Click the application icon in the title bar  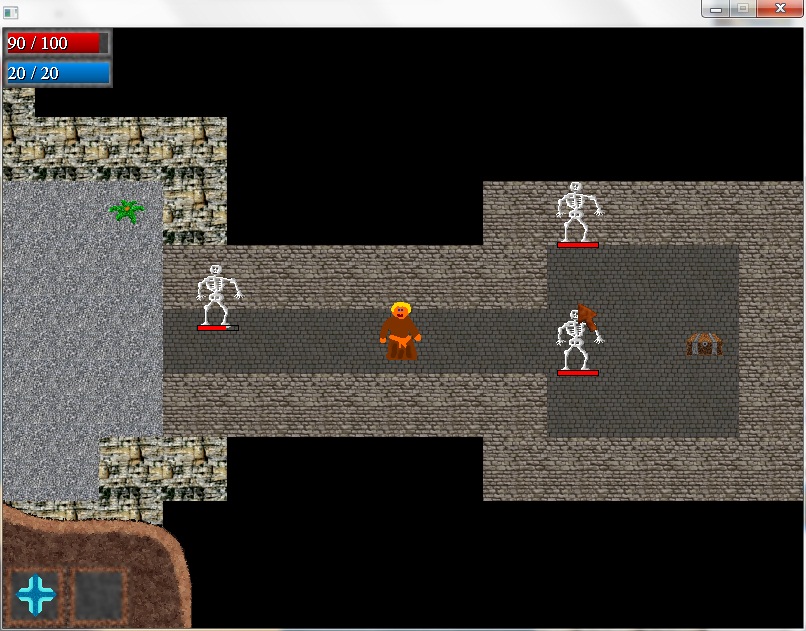tap(12, 12)
